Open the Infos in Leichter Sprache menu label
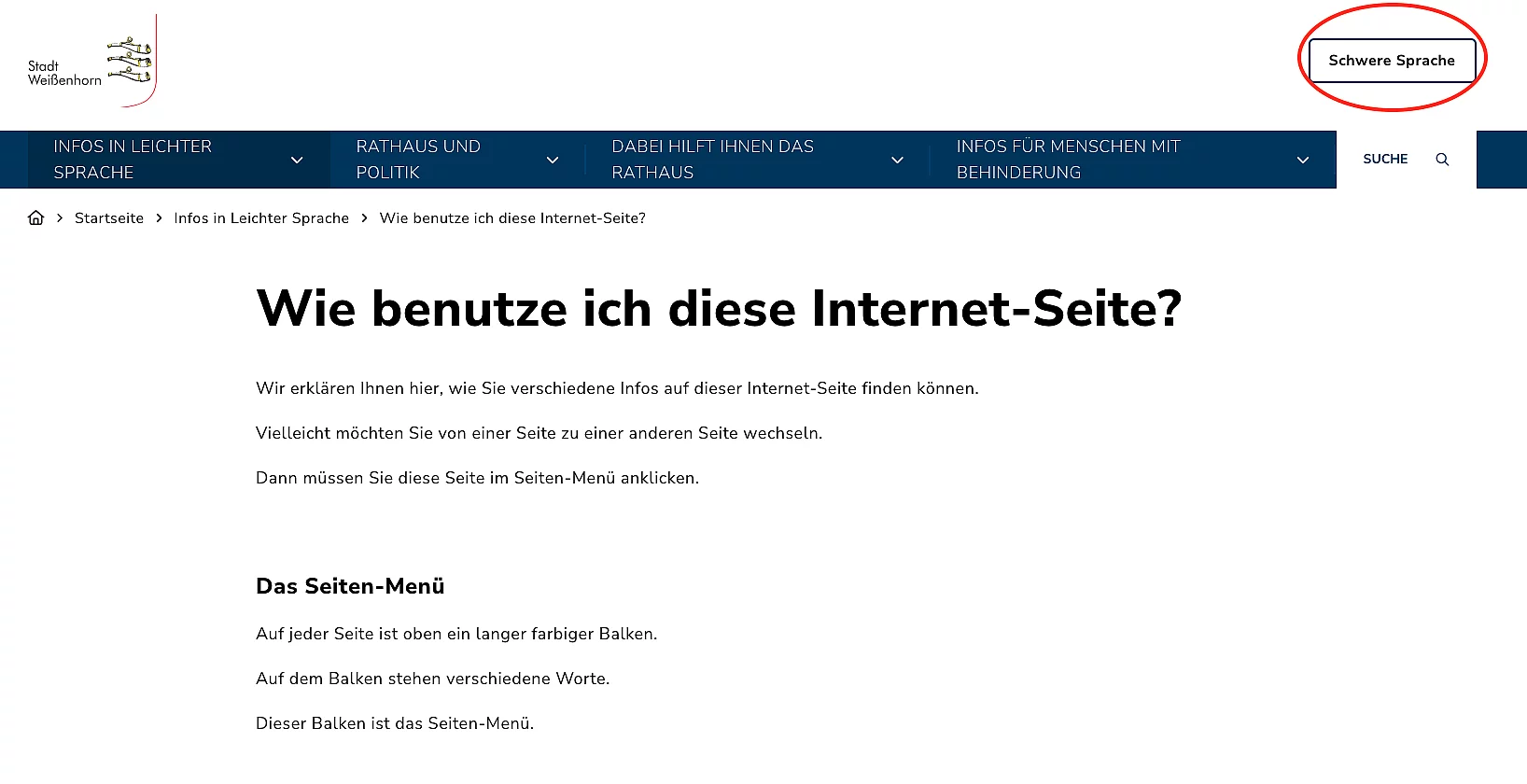 pyautogui.click(x=133, y=160)
